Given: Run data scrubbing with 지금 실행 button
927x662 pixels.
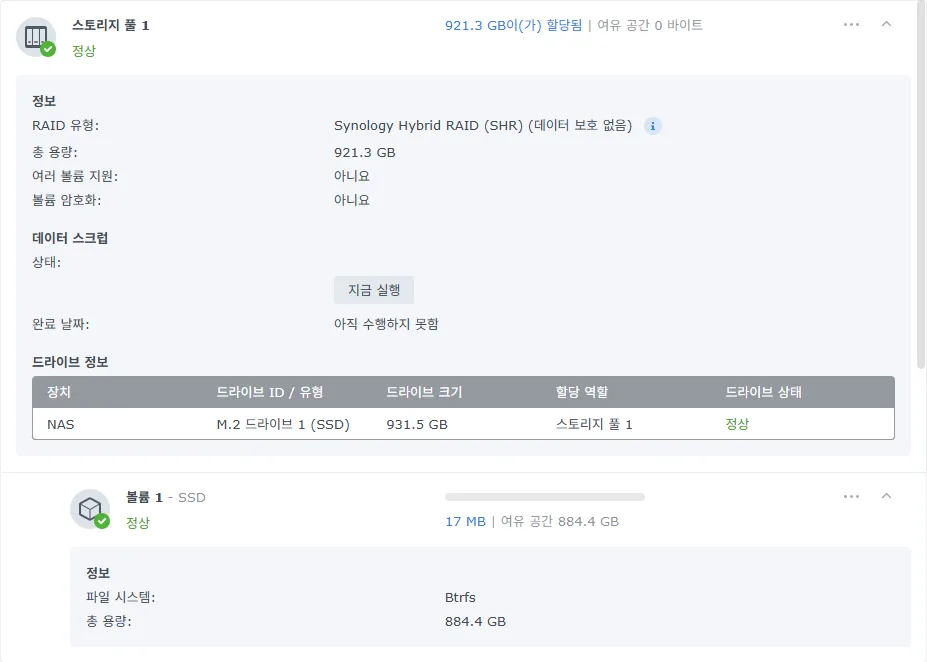Looking at the screenshot, I should 373,290.
